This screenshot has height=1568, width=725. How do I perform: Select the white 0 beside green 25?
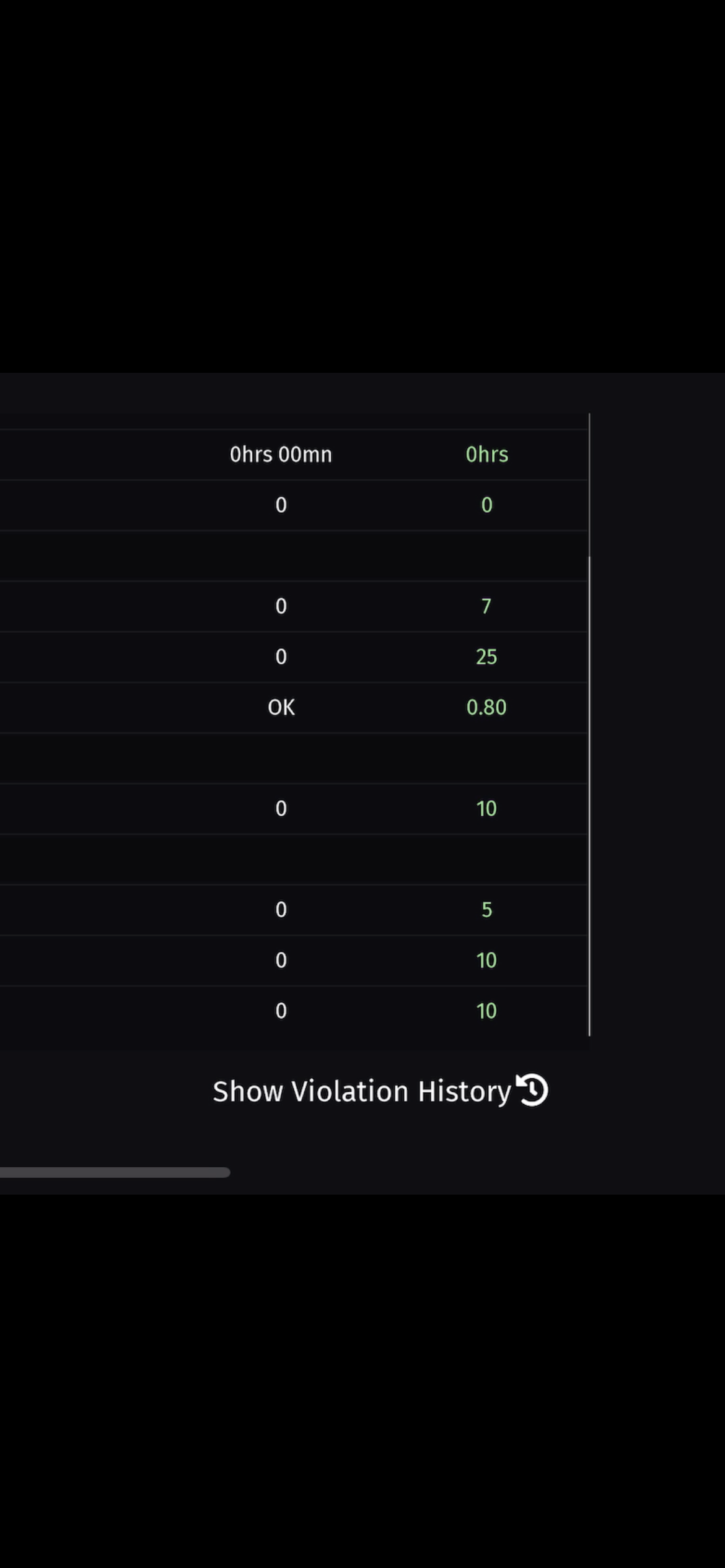(281, 656)
